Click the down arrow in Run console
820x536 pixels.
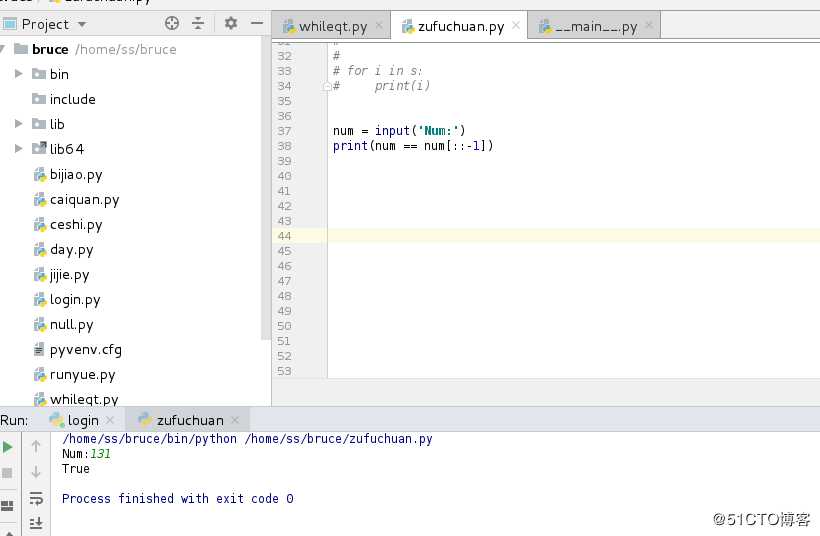pos(36,472)
